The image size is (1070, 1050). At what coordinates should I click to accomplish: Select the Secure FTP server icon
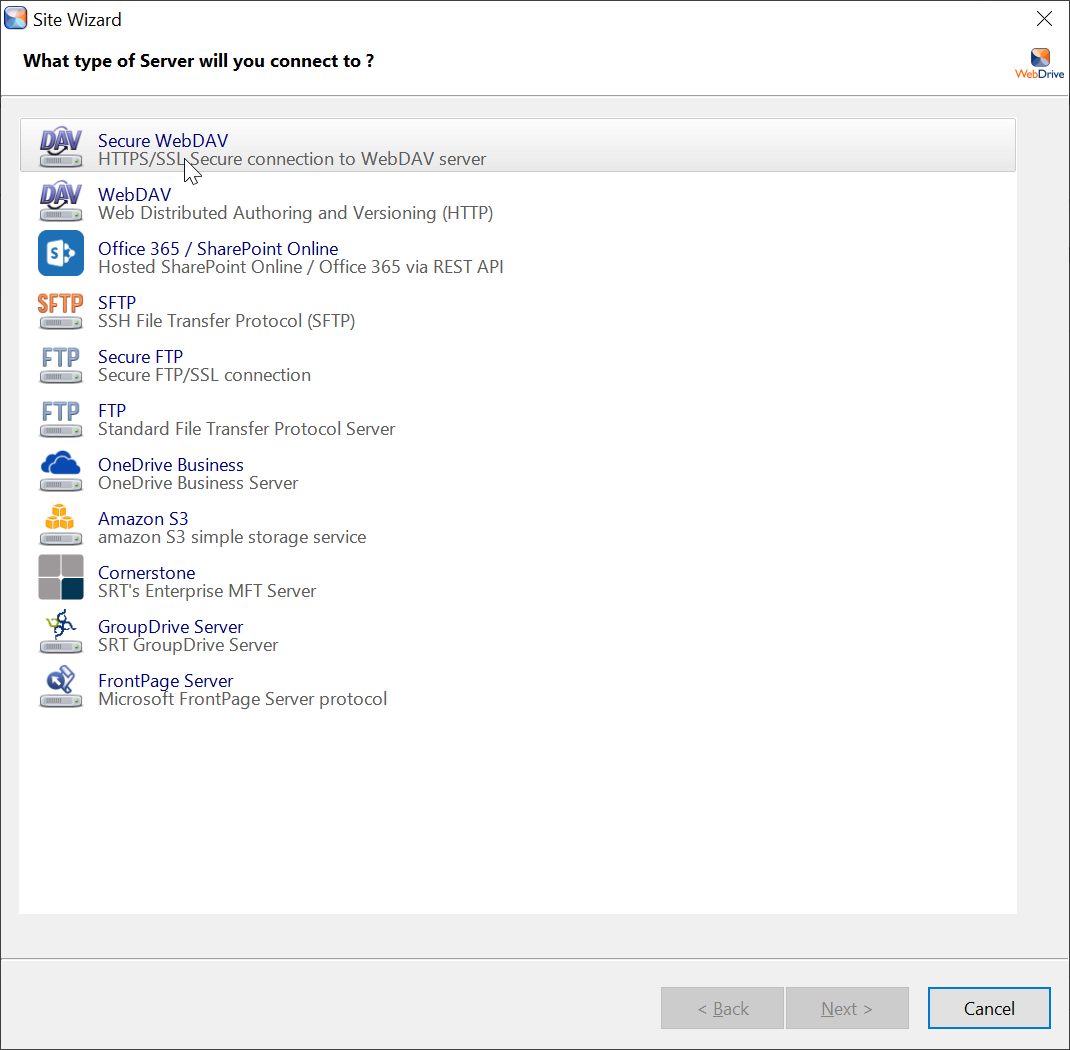pyautogui.click(x=61, y=362)
